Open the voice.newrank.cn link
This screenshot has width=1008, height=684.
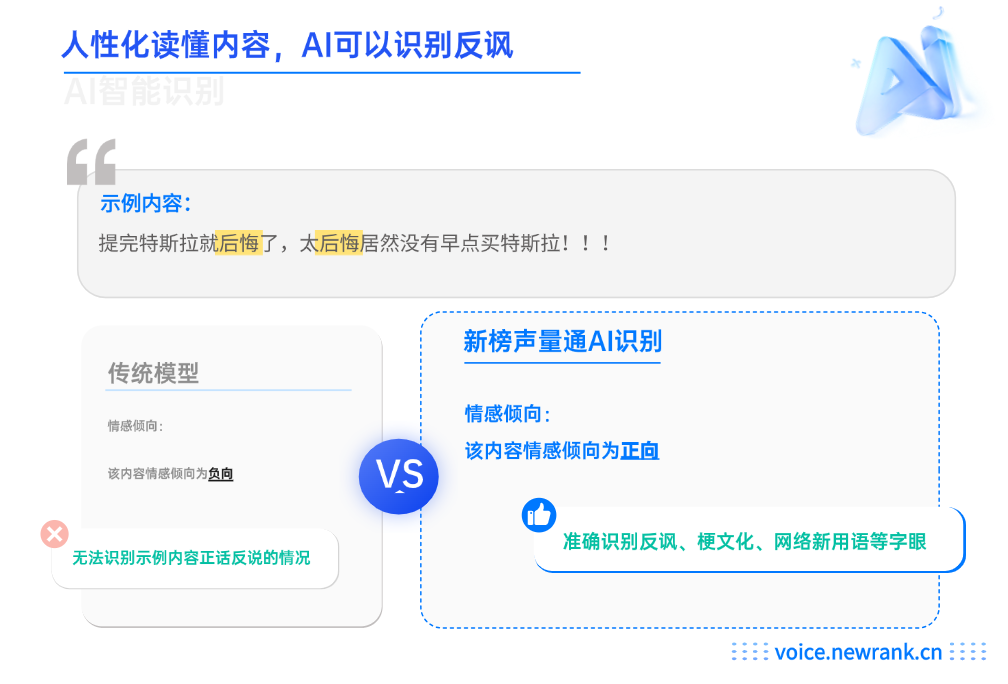(x=858, y=652)
